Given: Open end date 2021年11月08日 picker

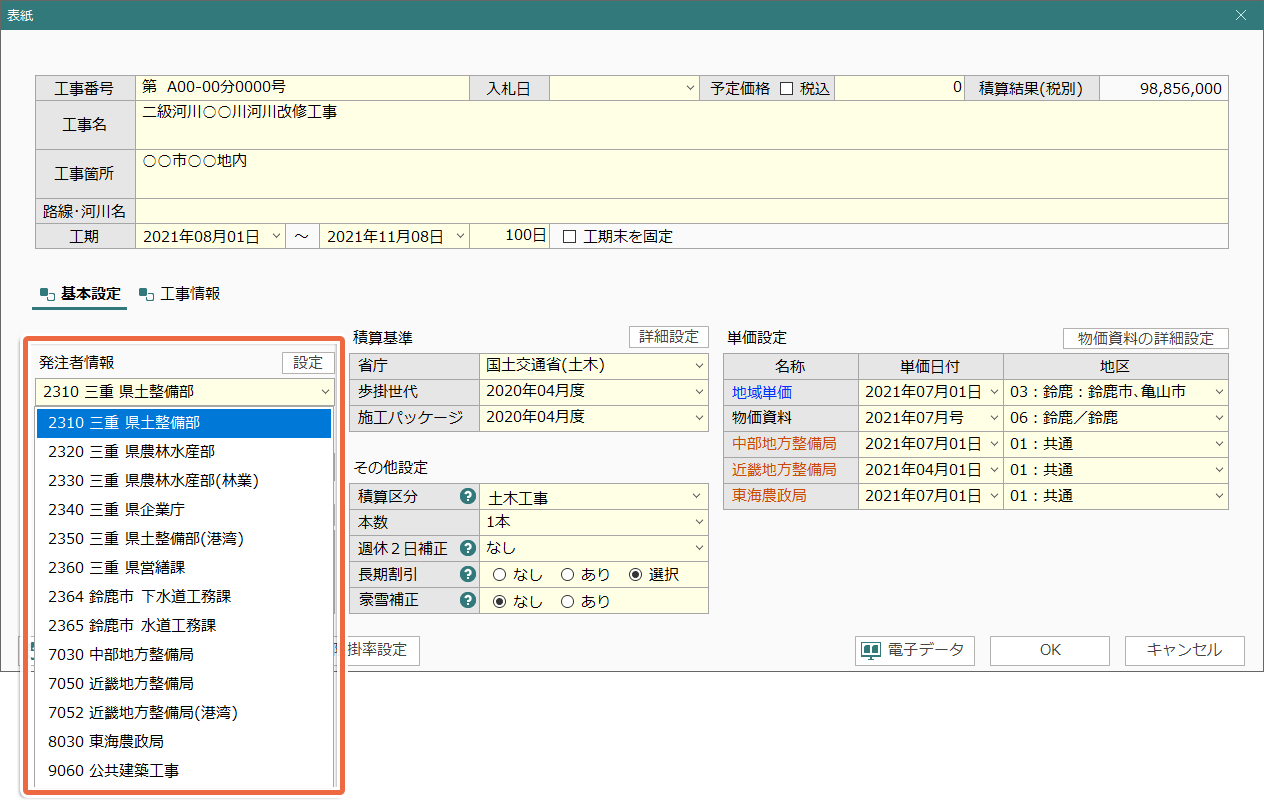Looking at the screenshot, I should click(460, 237).
